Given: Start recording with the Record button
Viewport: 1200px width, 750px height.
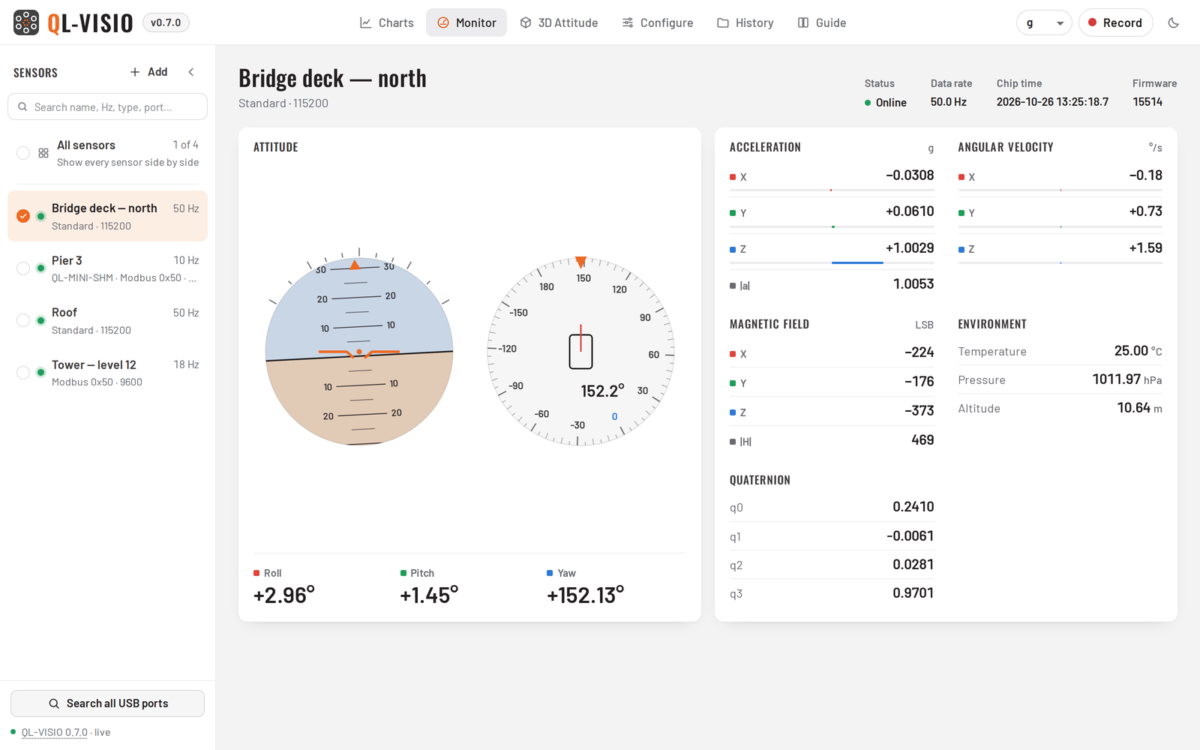Looking at the screenshot, I should tap(1116, 23).
